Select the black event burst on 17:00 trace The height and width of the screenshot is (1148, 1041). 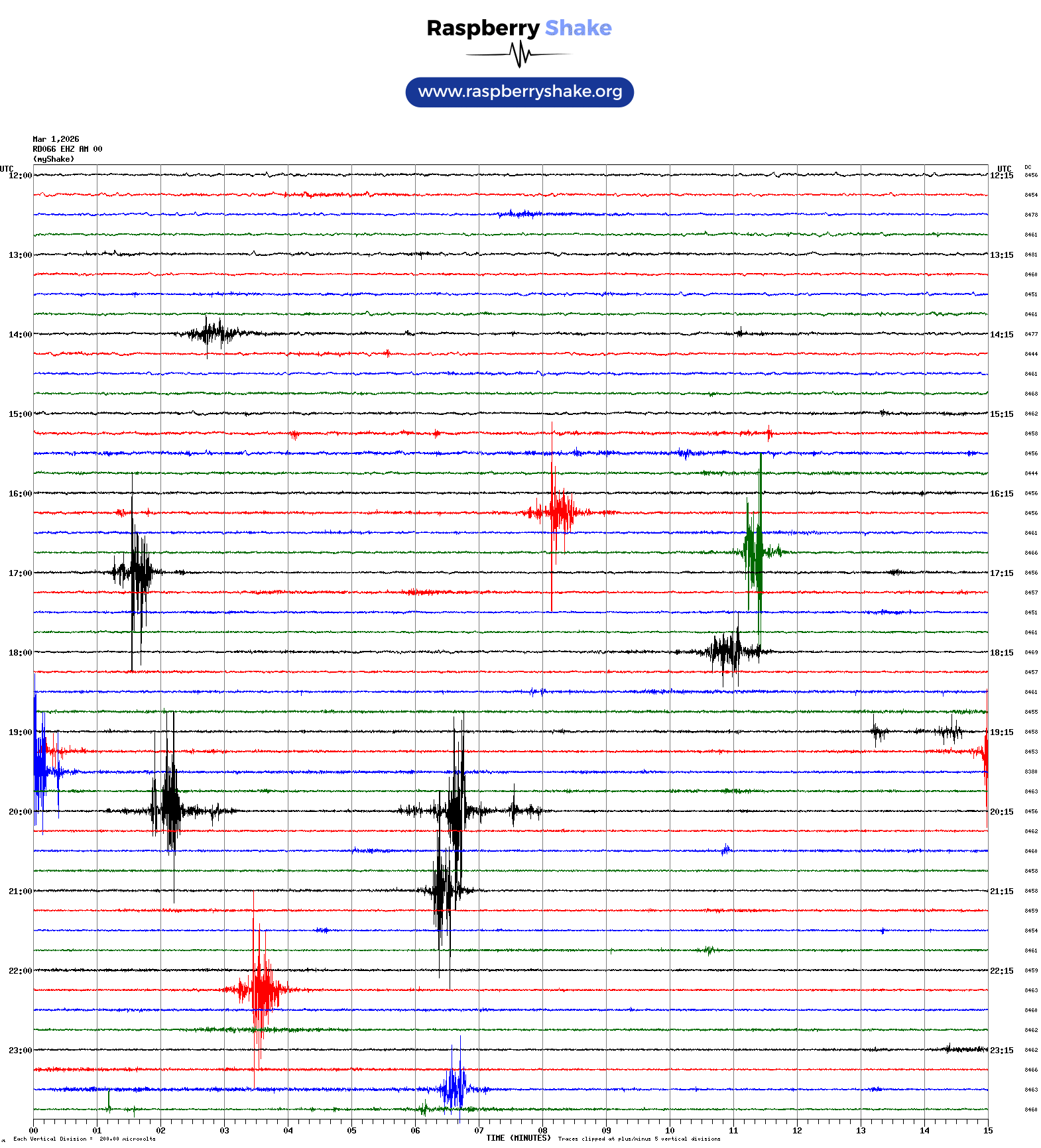[x=137, y=572]
